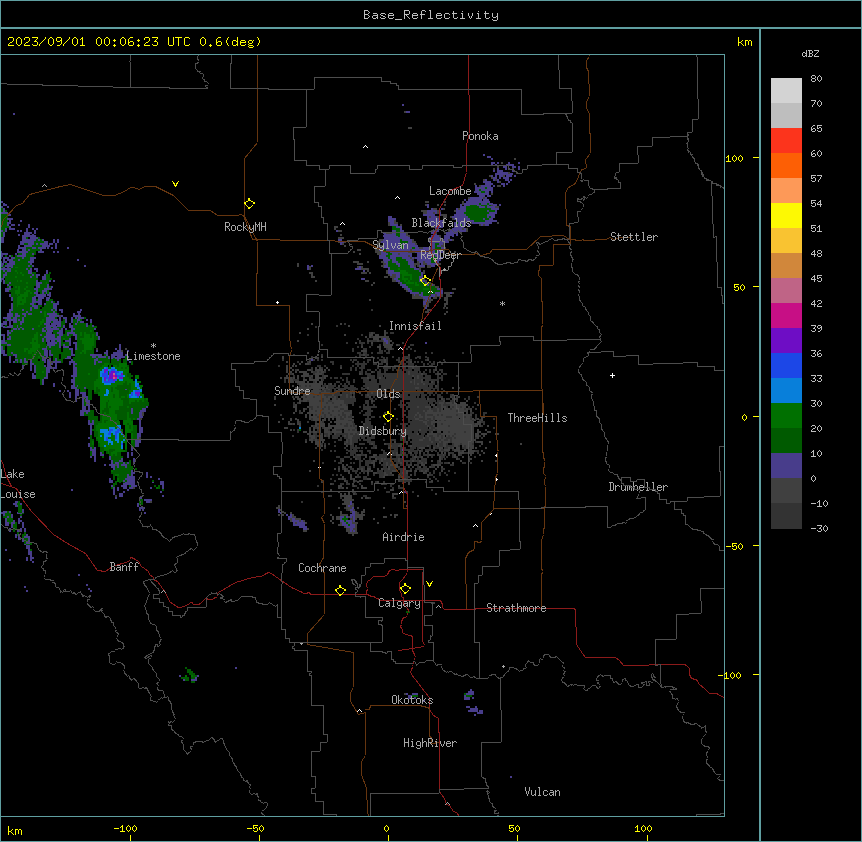
Task: Click the strongest magenta echo core near Limestone
Action: 113,375
